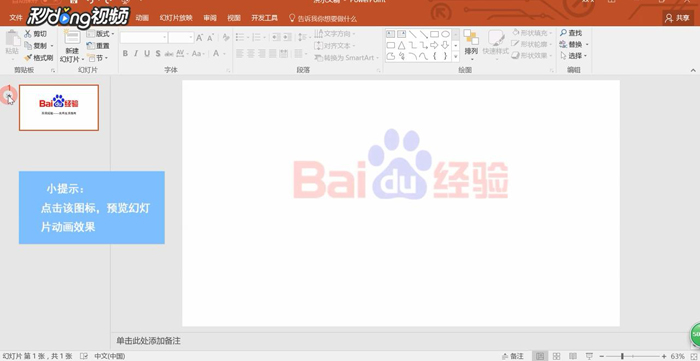Open Change Case (Aa) dropdown
Viewport: 700px width, 361px height.
(197, 54)
